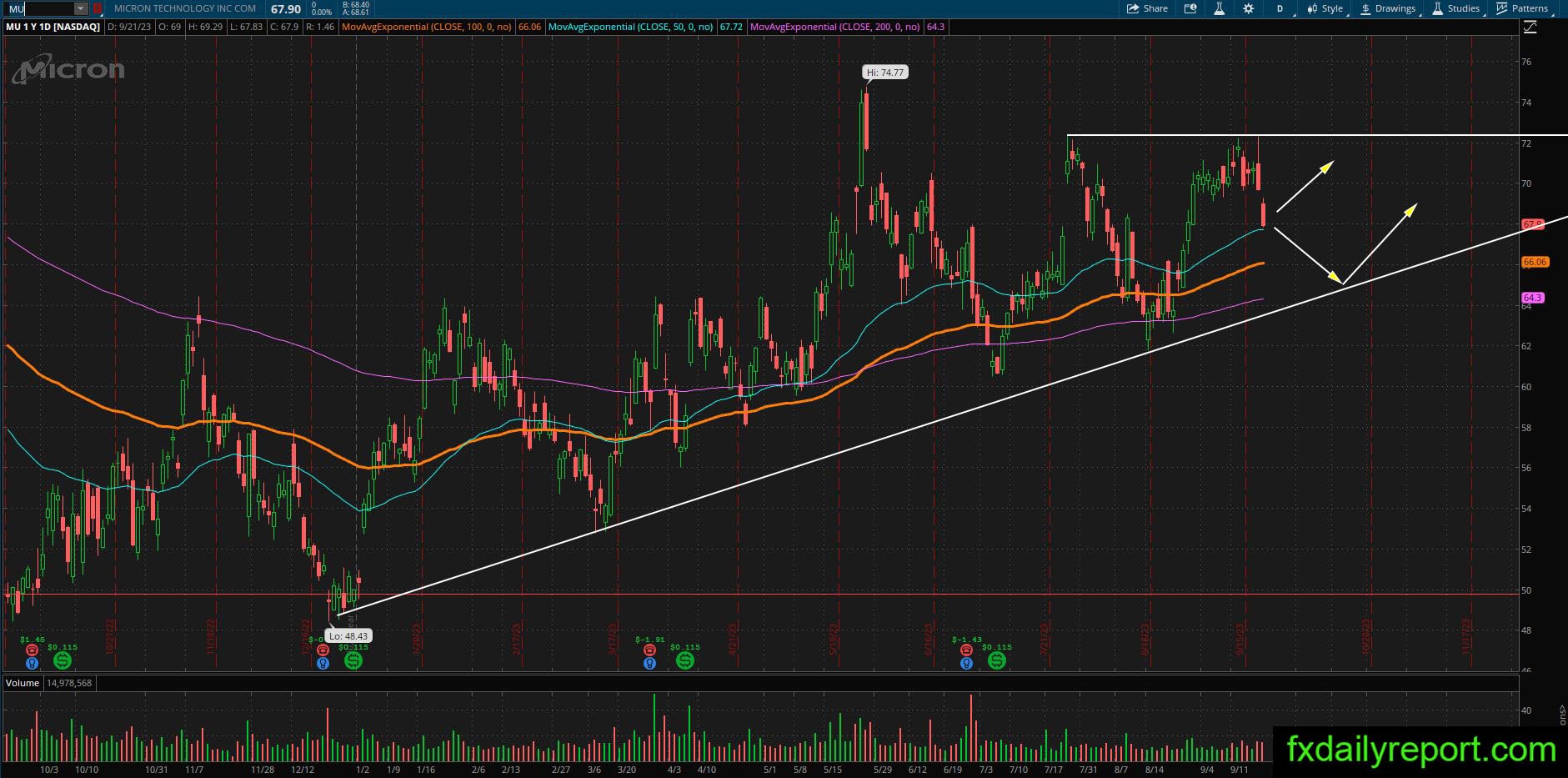Click the cyan 67.72 EMA value
The image size is (1568, 778).
click(730, 27)
